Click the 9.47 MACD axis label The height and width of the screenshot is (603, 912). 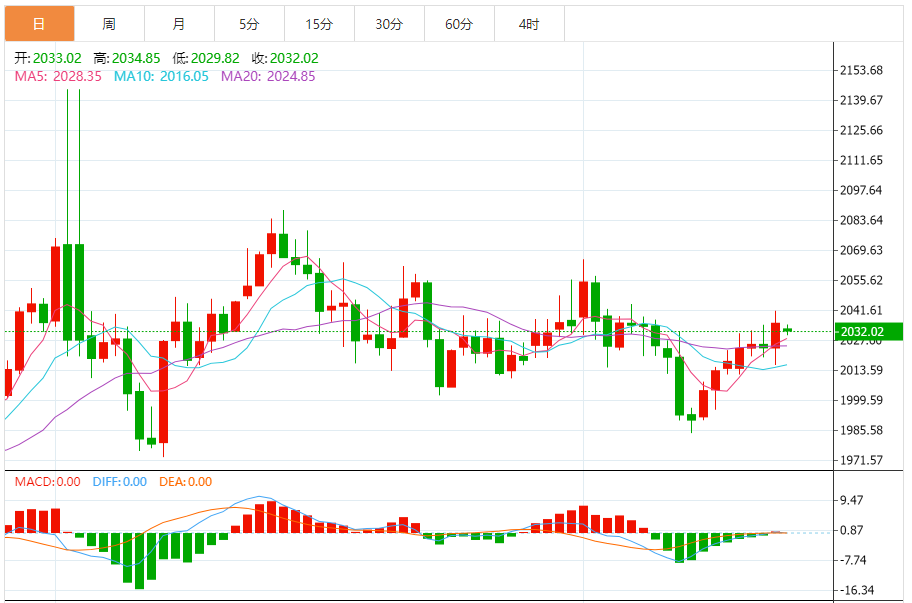852,500
